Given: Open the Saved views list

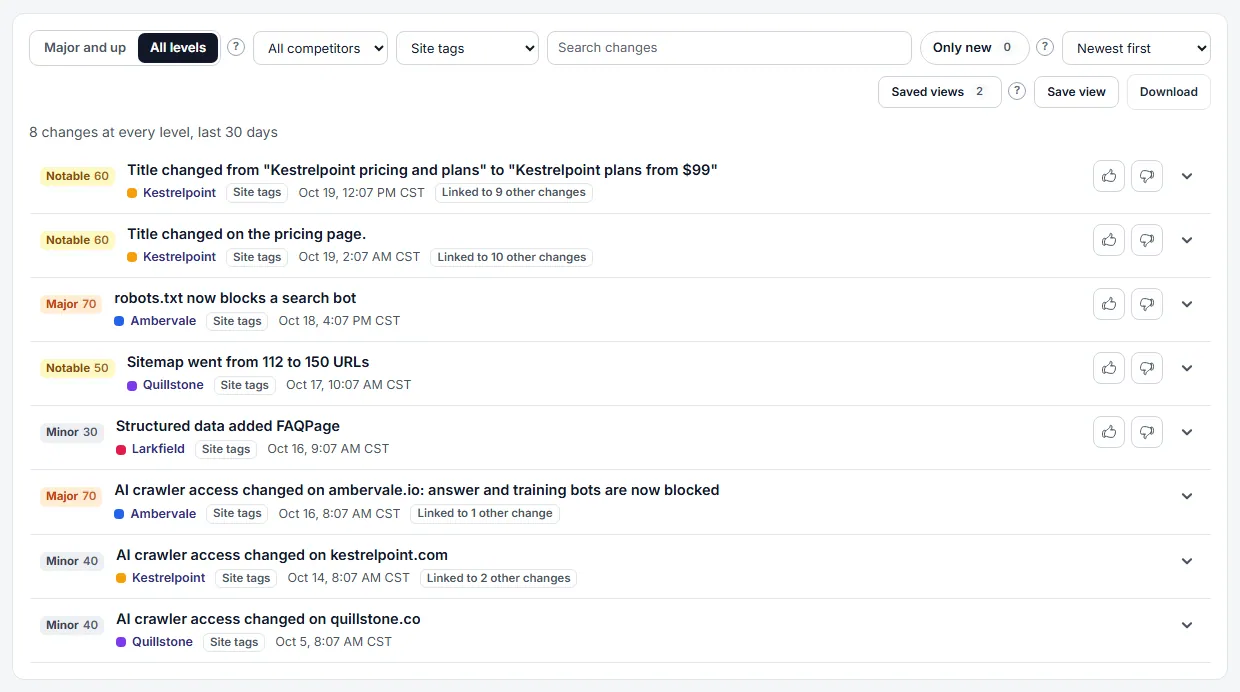Looking at the screenshot, I should coord(939,91).
